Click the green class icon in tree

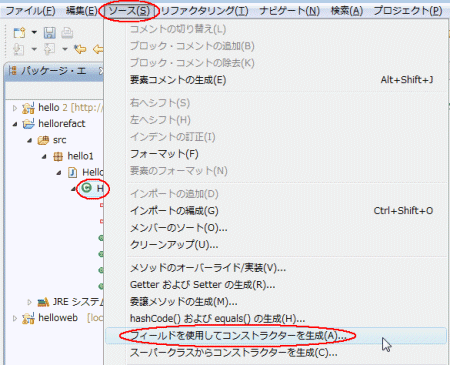point(86,188)
